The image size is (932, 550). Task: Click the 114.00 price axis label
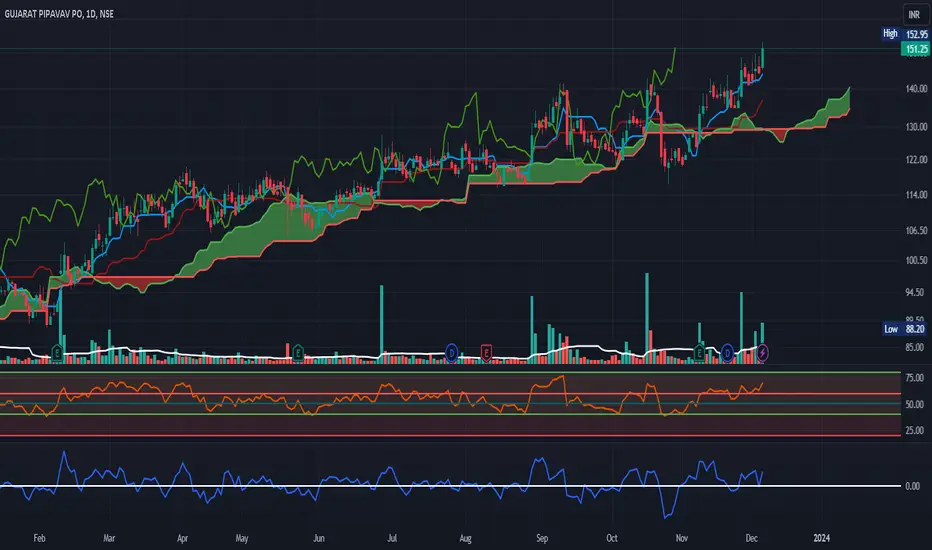[916, 194]
